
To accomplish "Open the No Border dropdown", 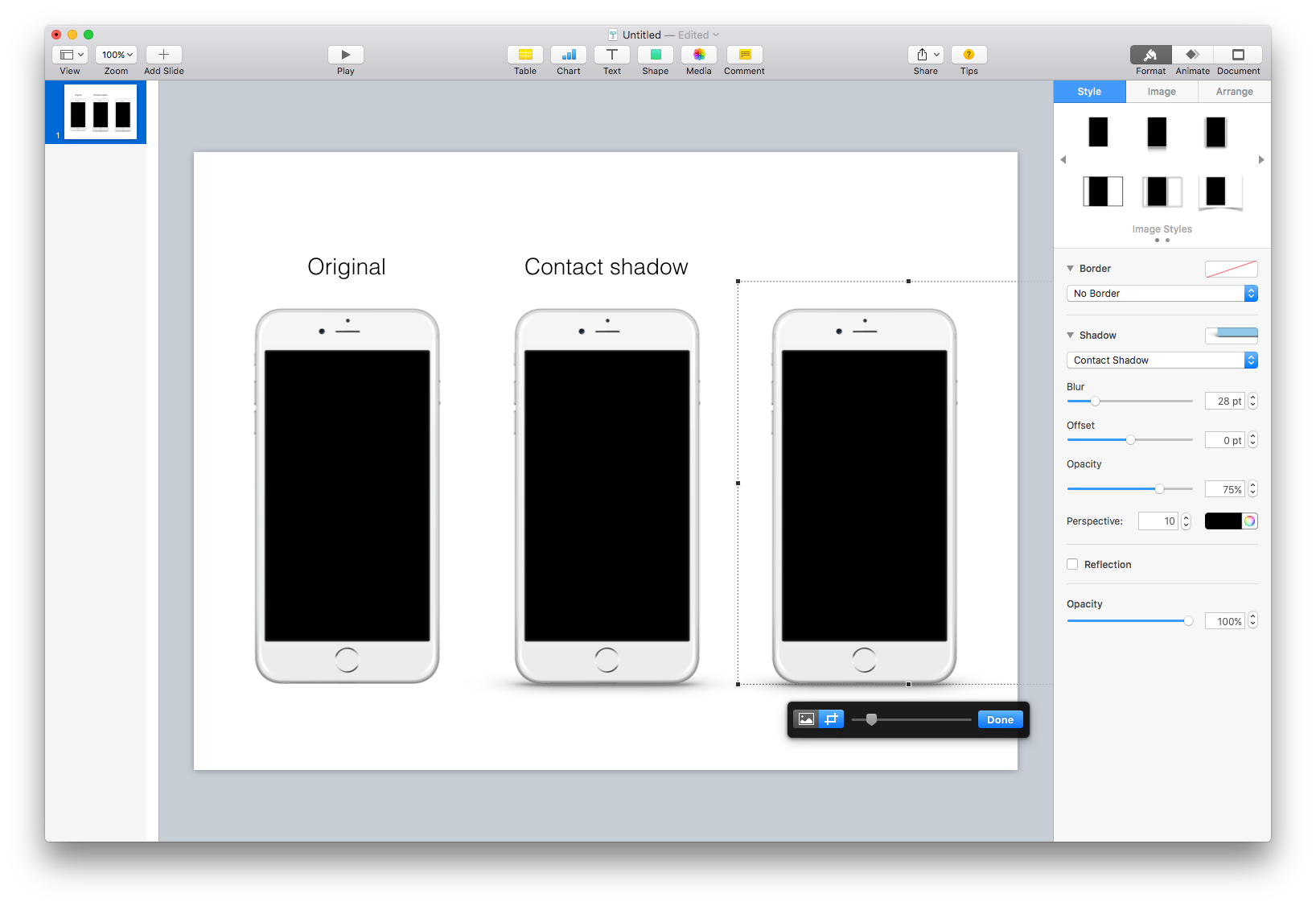I will (x=1161, y=293).
